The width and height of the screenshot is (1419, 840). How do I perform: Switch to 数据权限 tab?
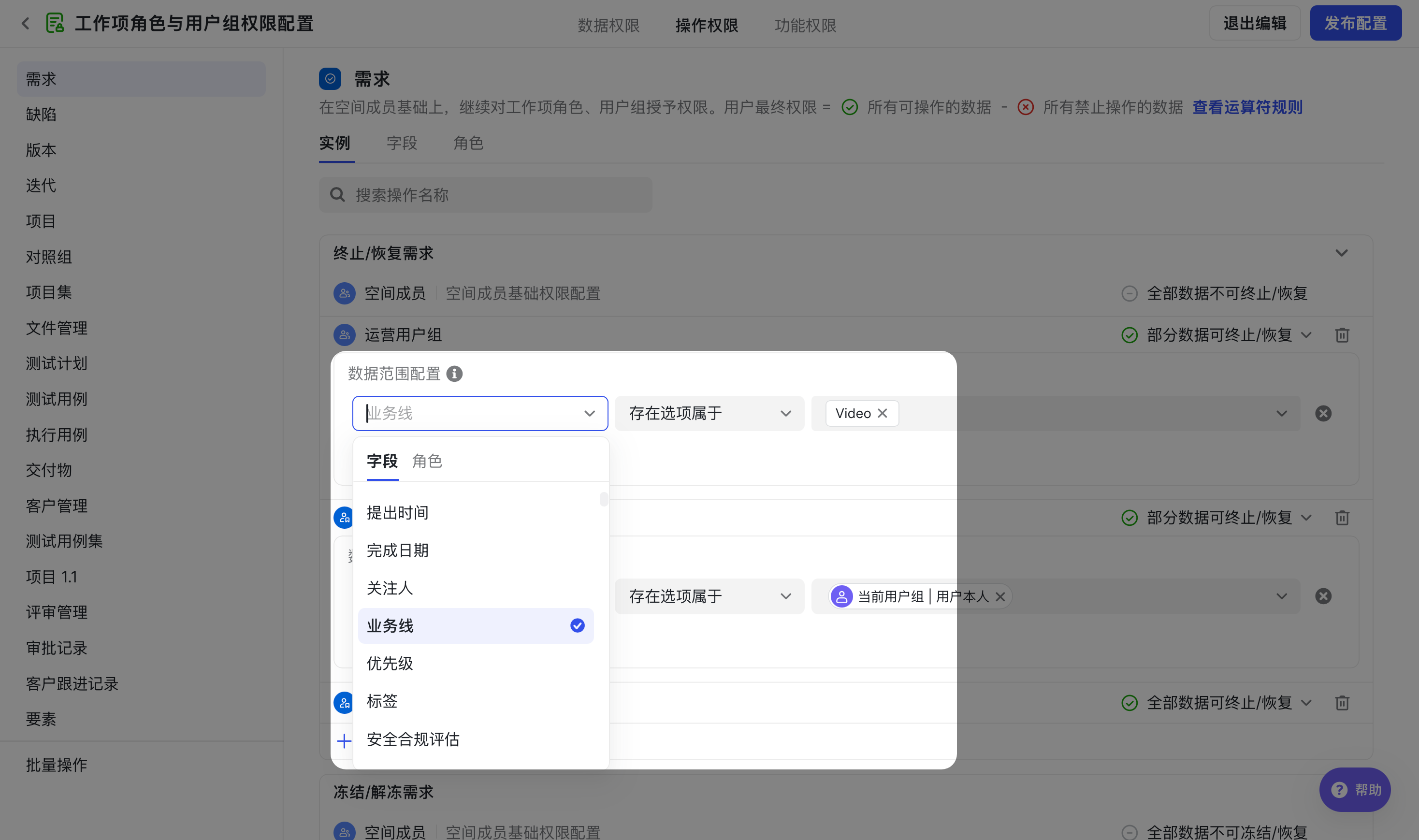click(x=608, y=26)
